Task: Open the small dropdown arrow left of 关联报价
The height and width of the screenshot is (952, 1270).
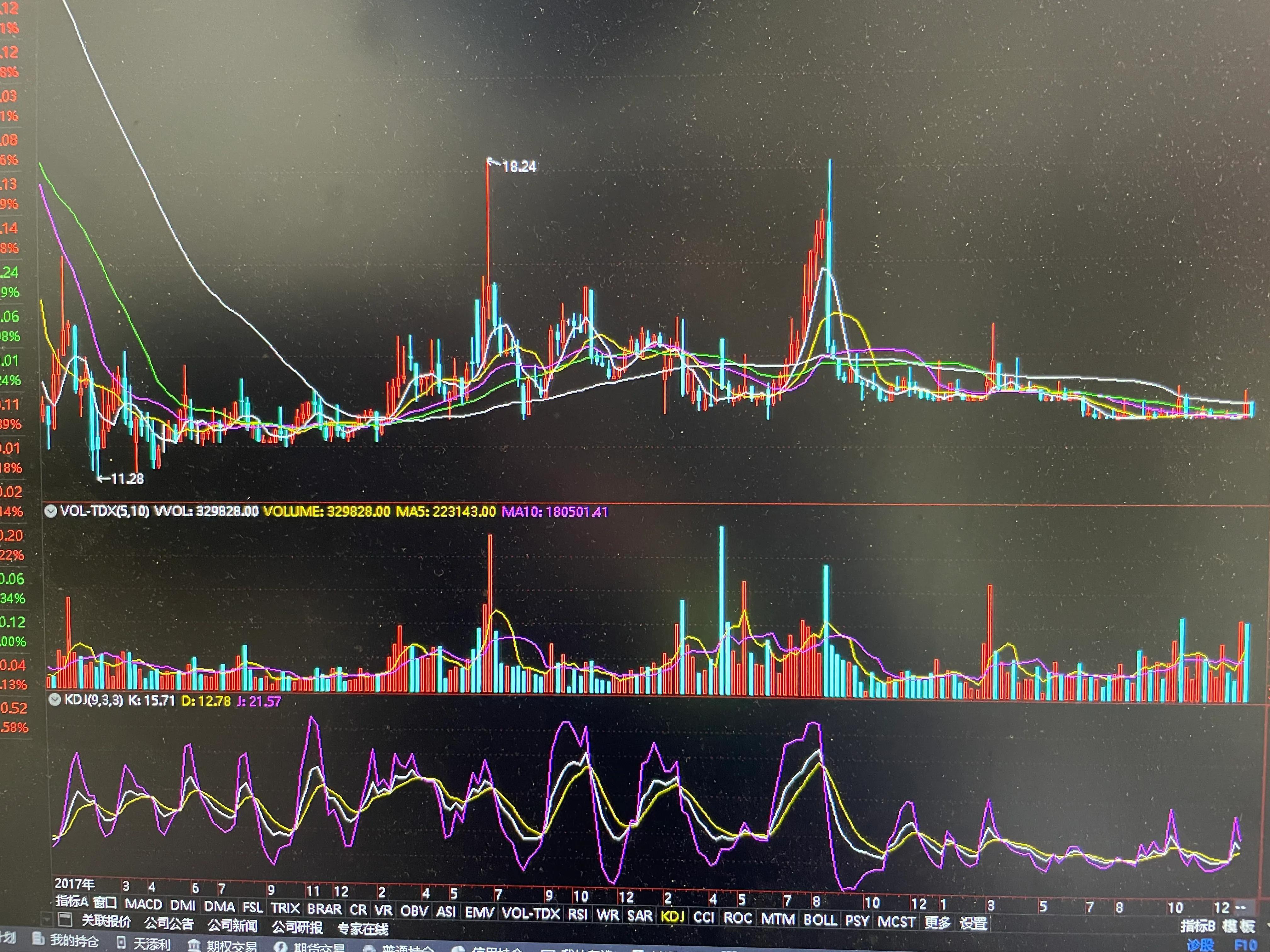Action: pos(47,919)
